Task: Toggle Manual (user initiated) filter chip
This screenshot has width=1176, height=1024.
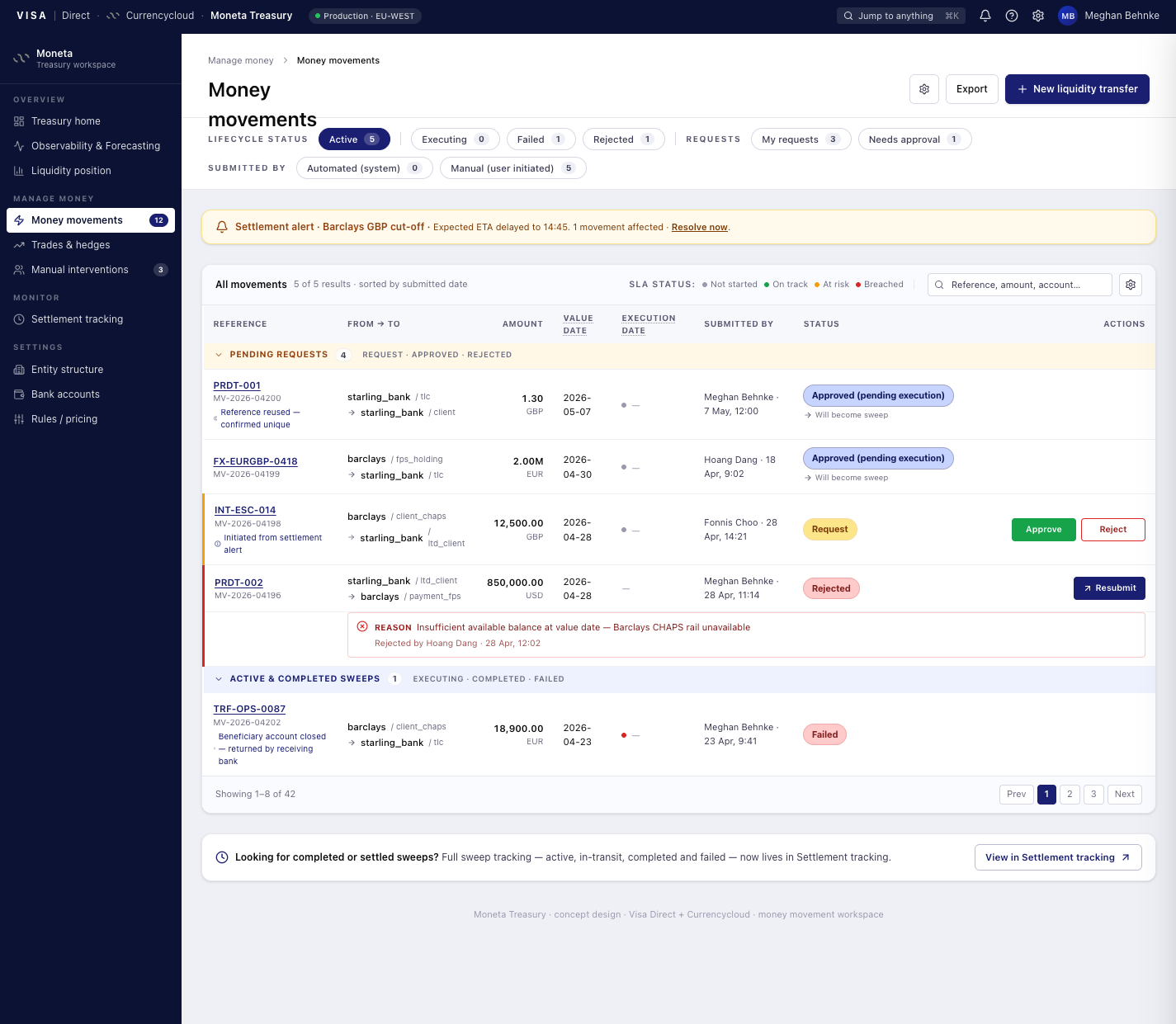Action: coord(513,168)
